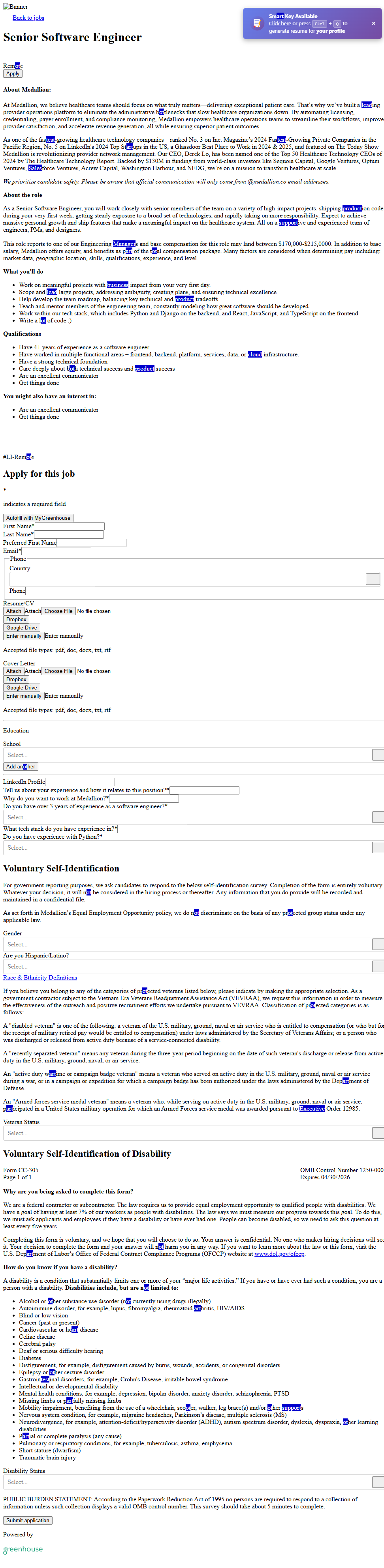Open the Country dropdown arrow button
The width and height of the screenshot is (384, 1568).
coord(373,579)
